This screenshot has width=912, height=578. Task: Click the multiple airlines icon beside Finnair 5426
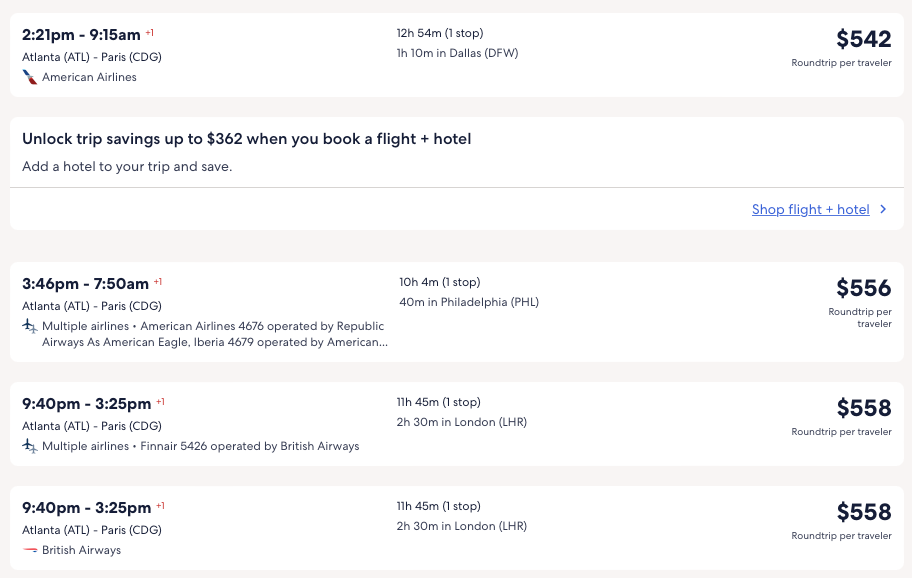pos(30,446)
